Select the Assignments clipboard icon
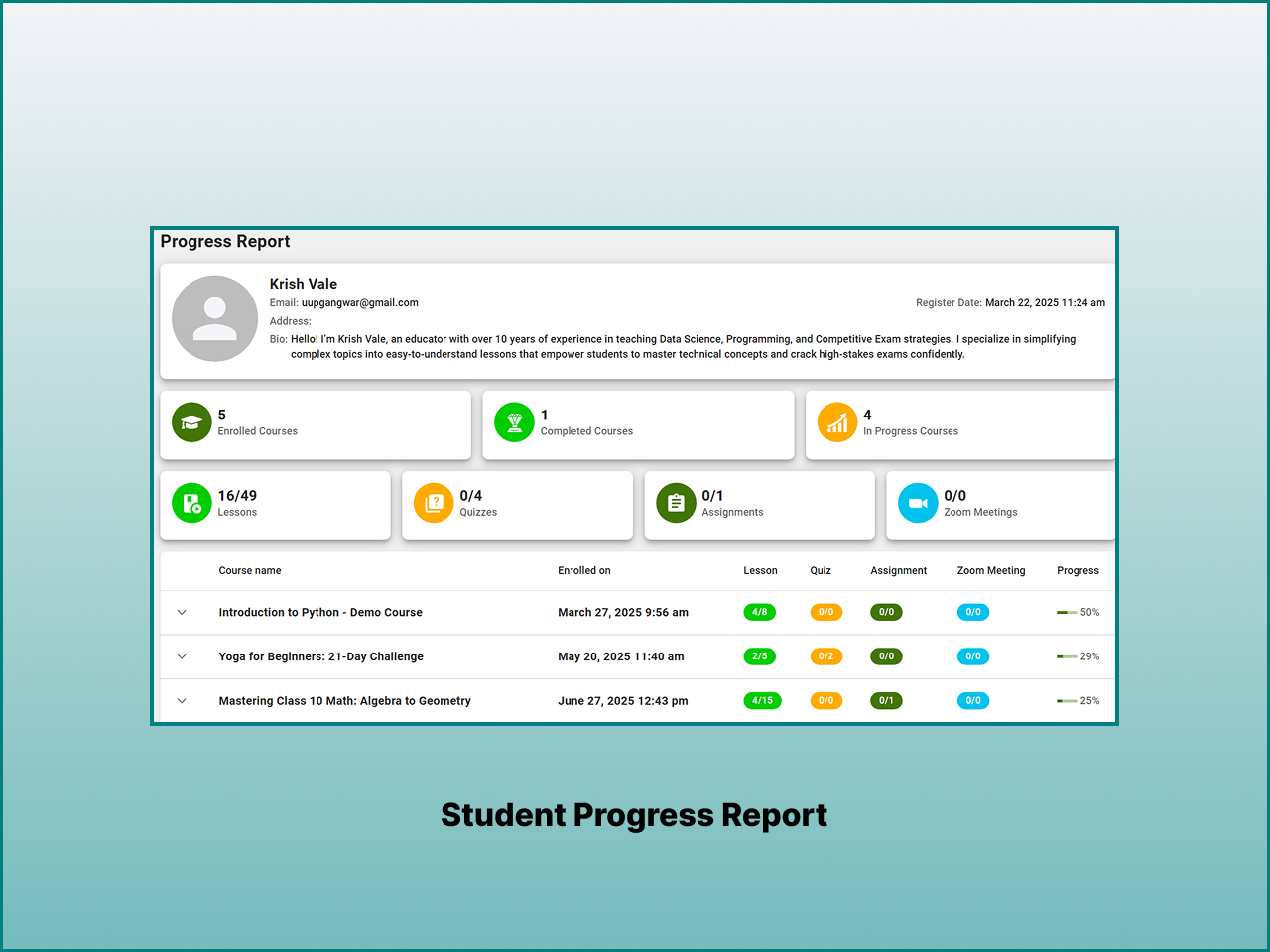 675,503
